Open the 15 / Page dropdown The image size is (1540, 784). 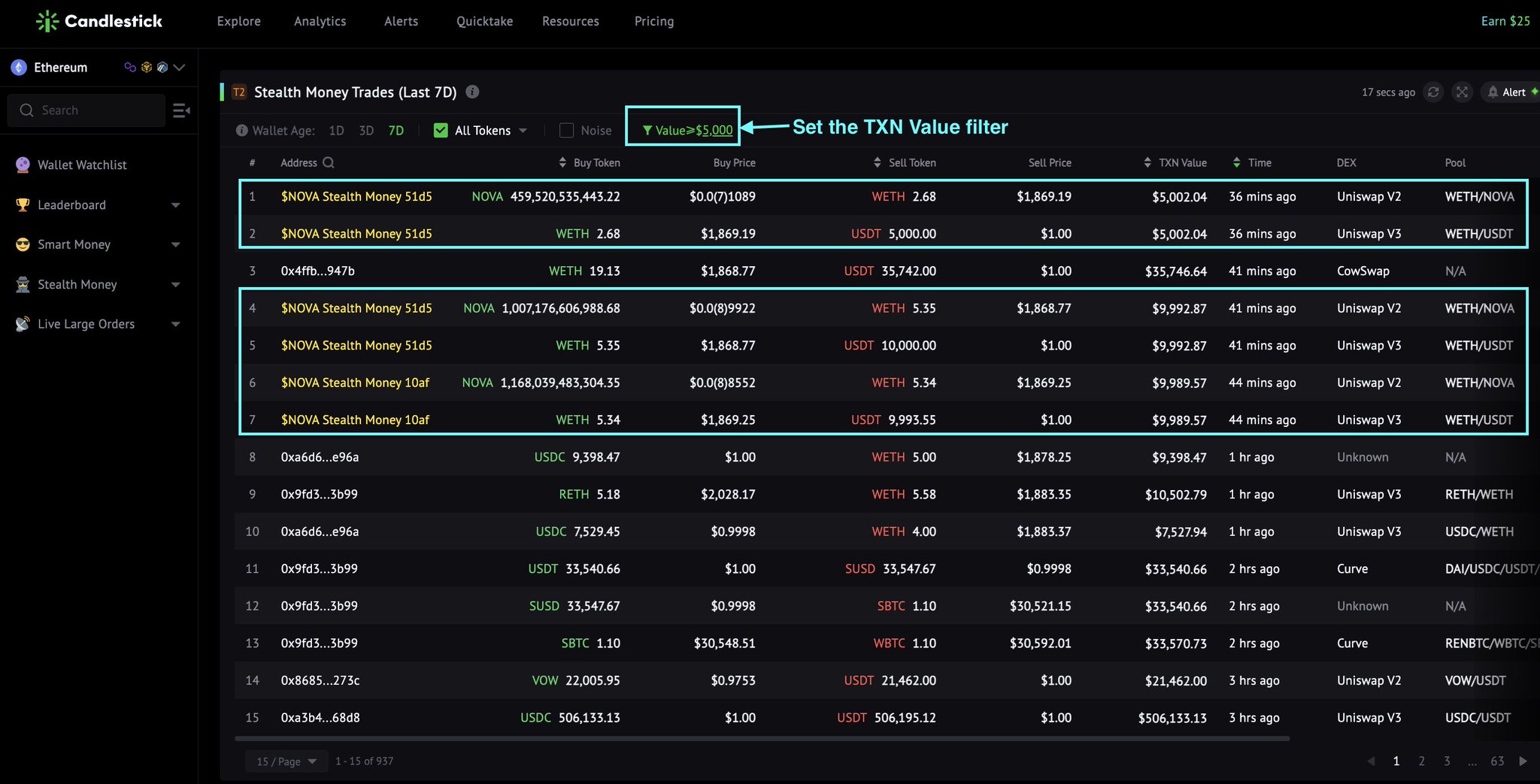286,761
